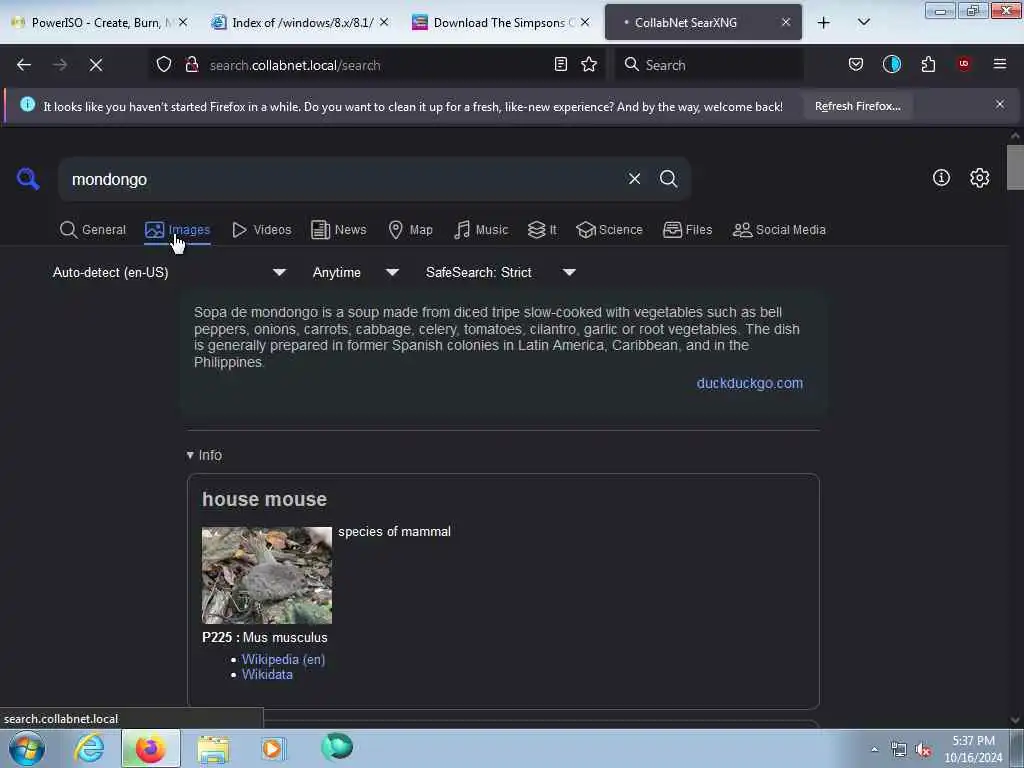1024x768 pixels.
Task: Switch to Index of /windows/8.x/8.1/ tab
Action: [x=300, y=22]
